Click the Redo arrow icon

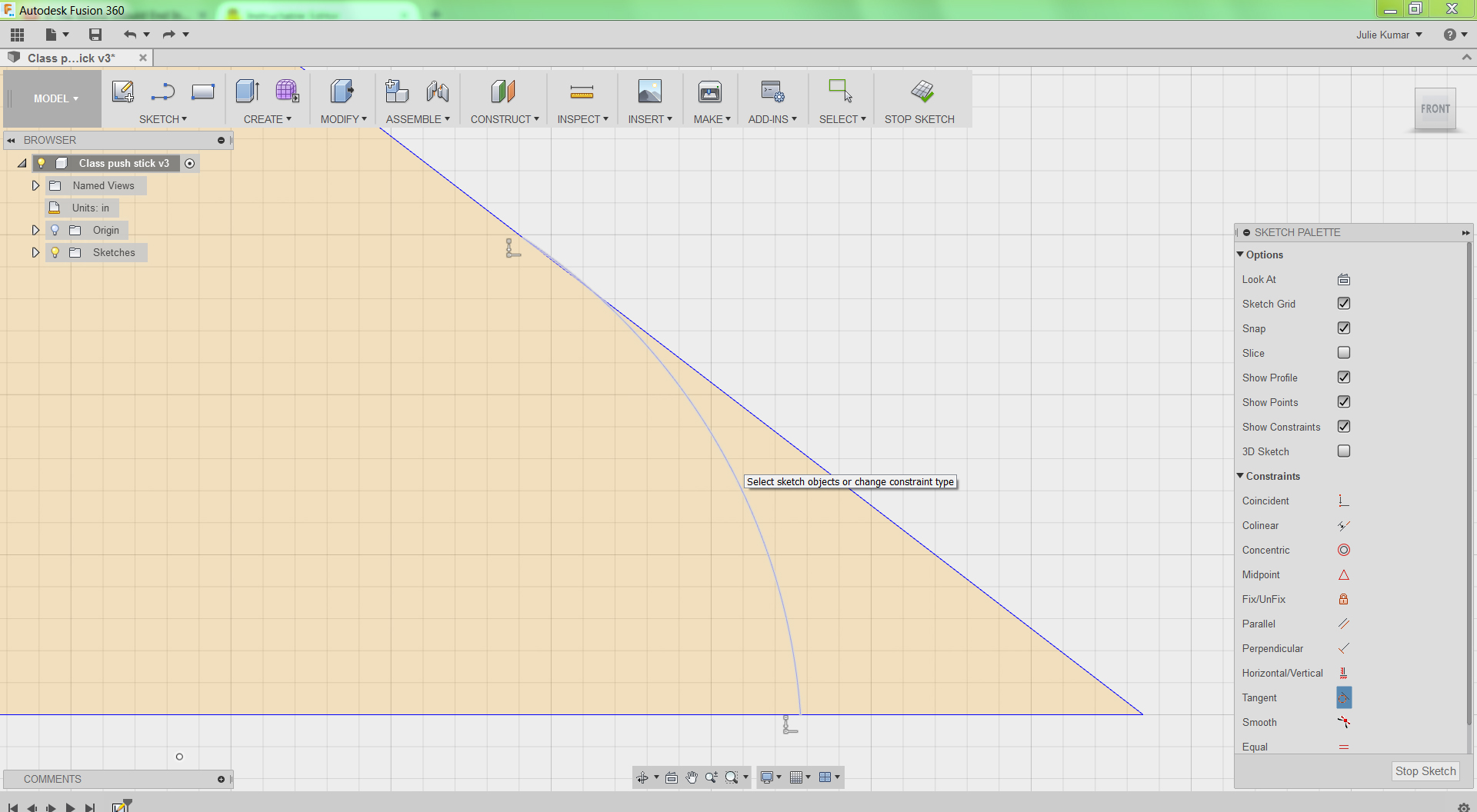169,35
